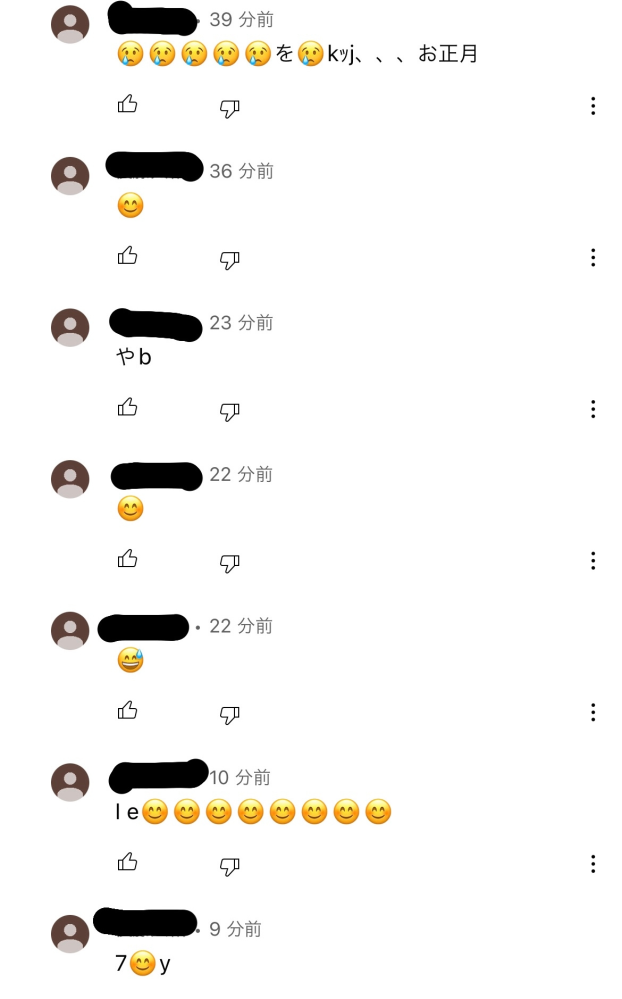Click the '9 分前' timestamp link
This screenshot has width=622, height=999.
pos(235,930)
